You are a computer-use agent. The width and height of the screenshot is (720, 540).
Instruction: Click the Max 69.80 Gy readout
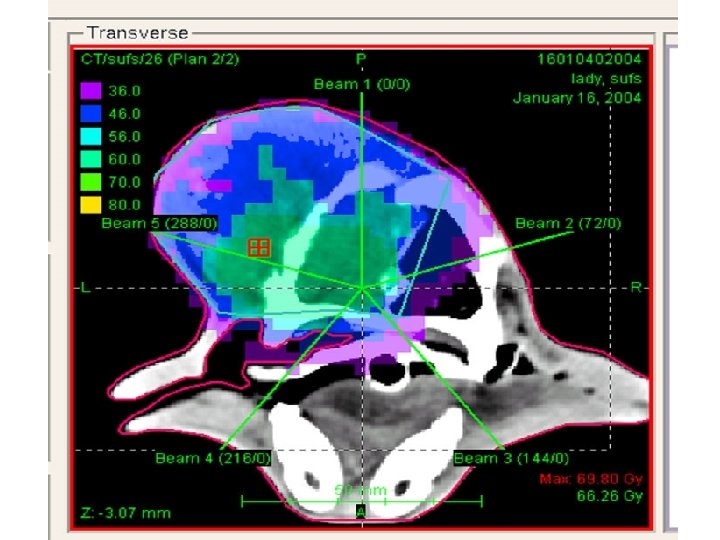click(591, 479)
